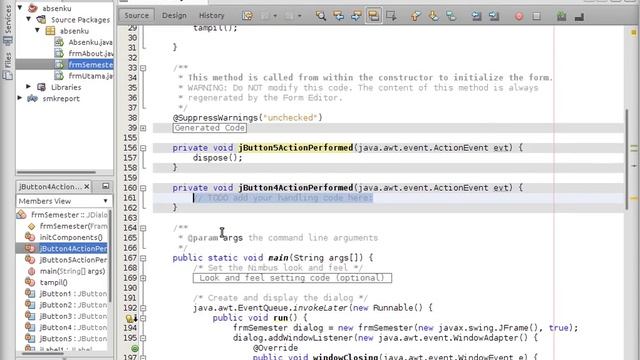
Task: Click Shift Line Right icon
Action: pos(494,16)
